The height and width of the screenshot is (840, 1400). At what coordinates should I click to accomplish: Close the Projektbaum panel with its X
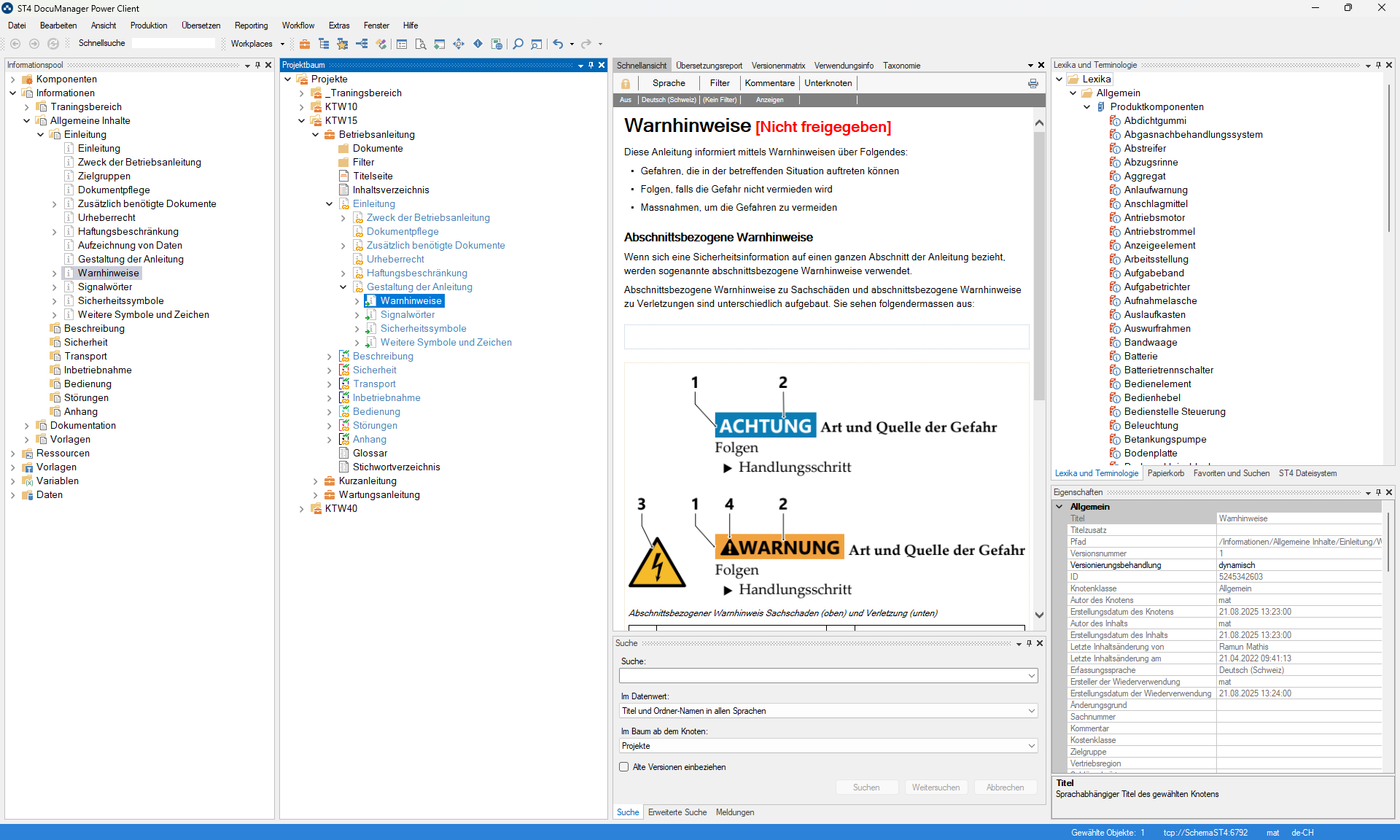pyautogui.click(x=602, y=65)
